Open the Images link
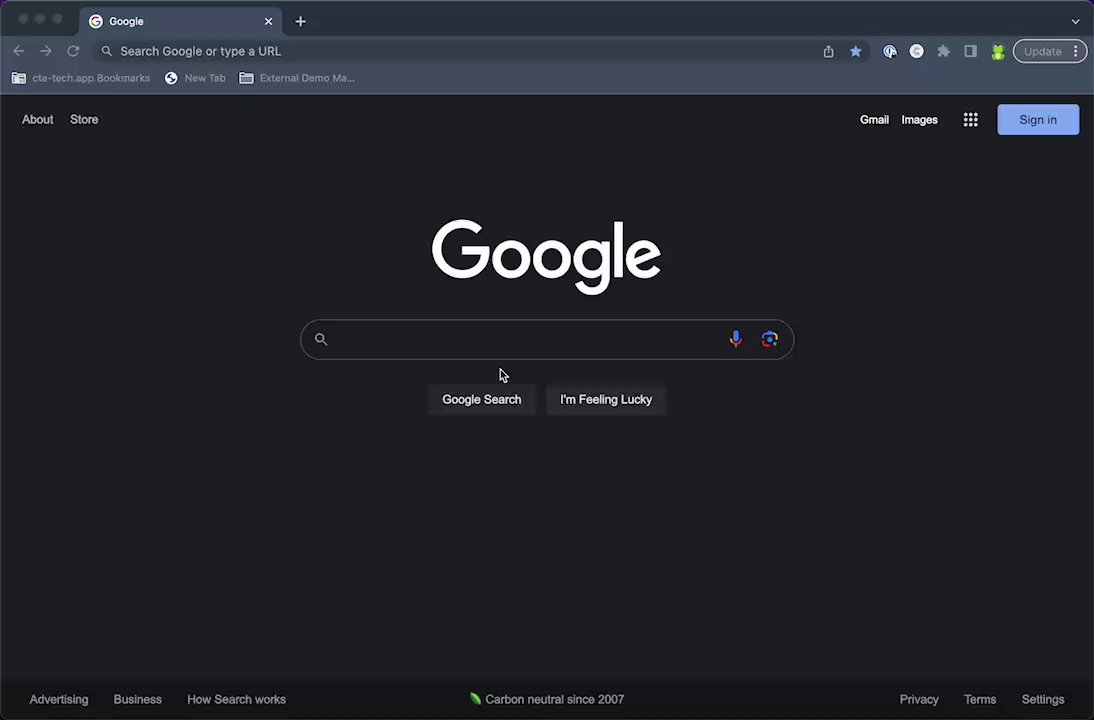 (919, 120)
